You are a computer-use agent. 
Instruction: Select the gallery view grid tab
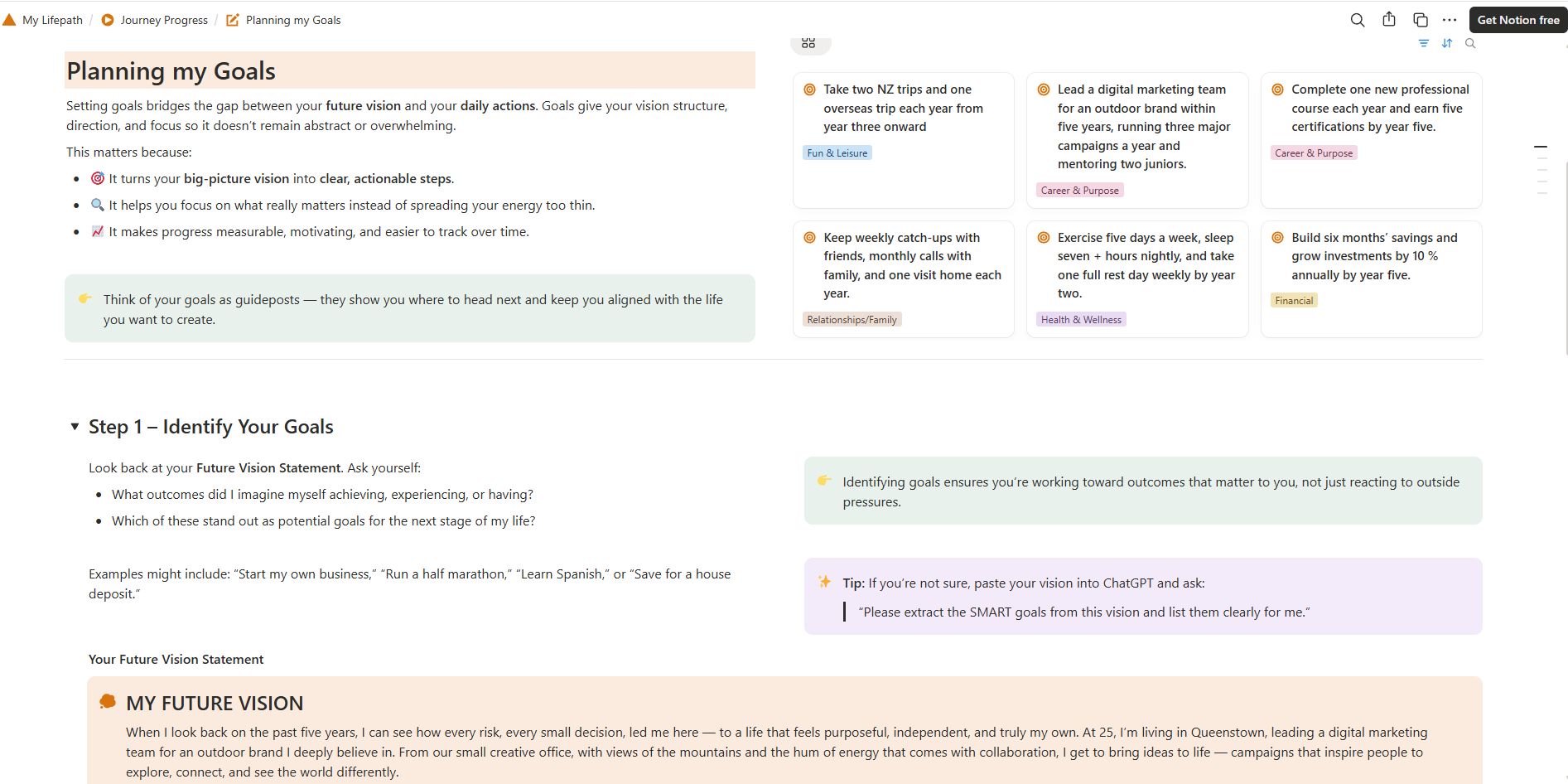point(809,43)
